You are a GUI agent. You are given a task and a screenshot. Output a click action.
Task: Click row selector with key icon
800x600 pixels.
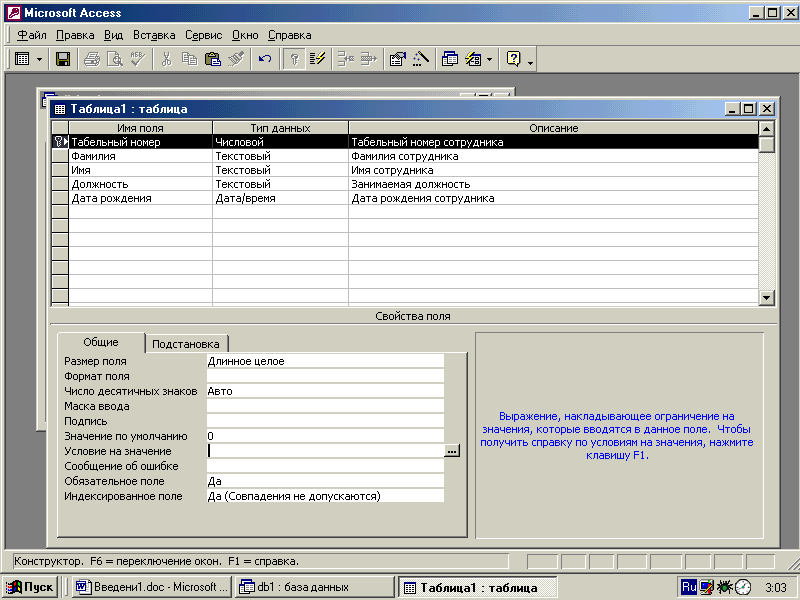click(60, 142)
